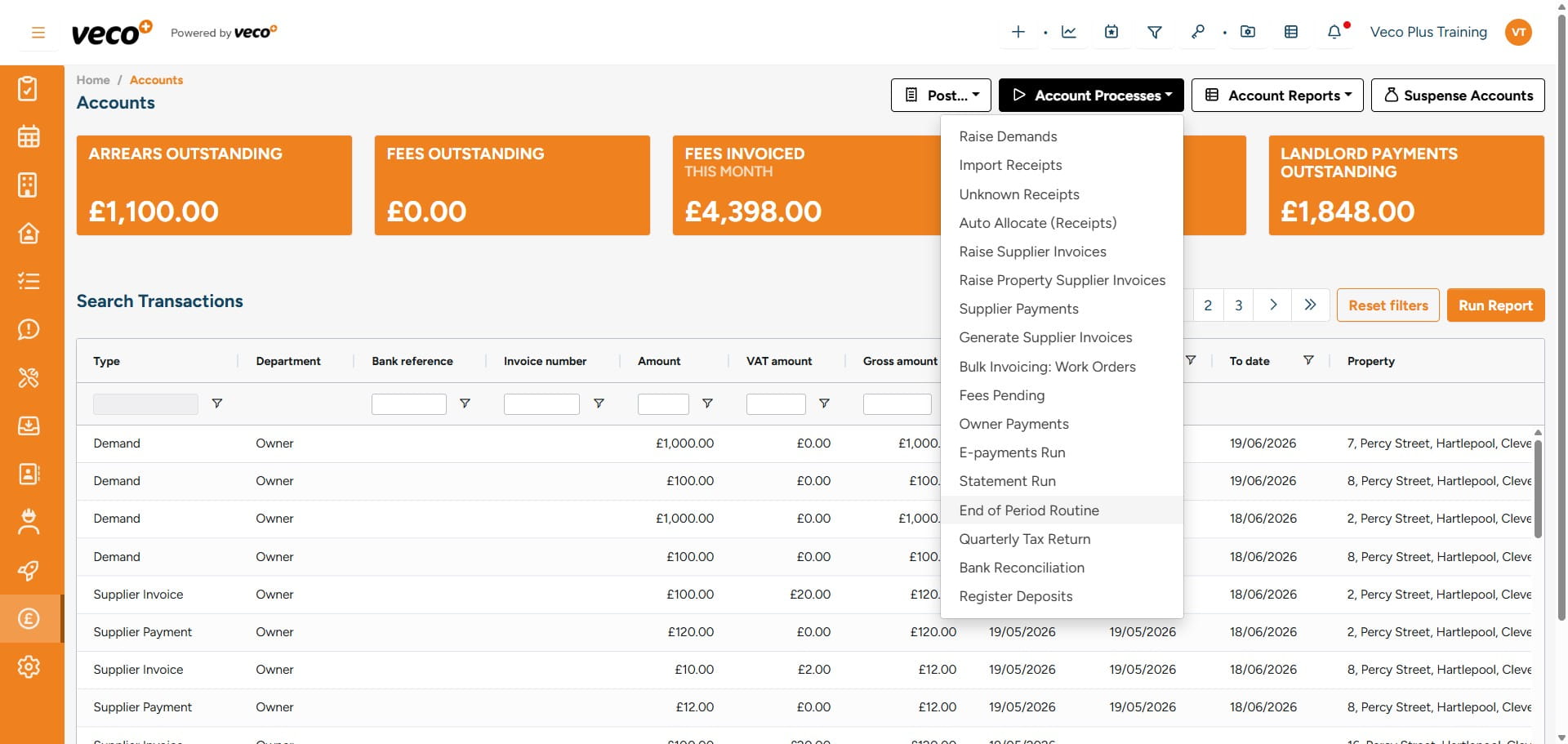Click the key icon in top toolbar
Screen dimensions: 1568x744
pos(1197,32)
